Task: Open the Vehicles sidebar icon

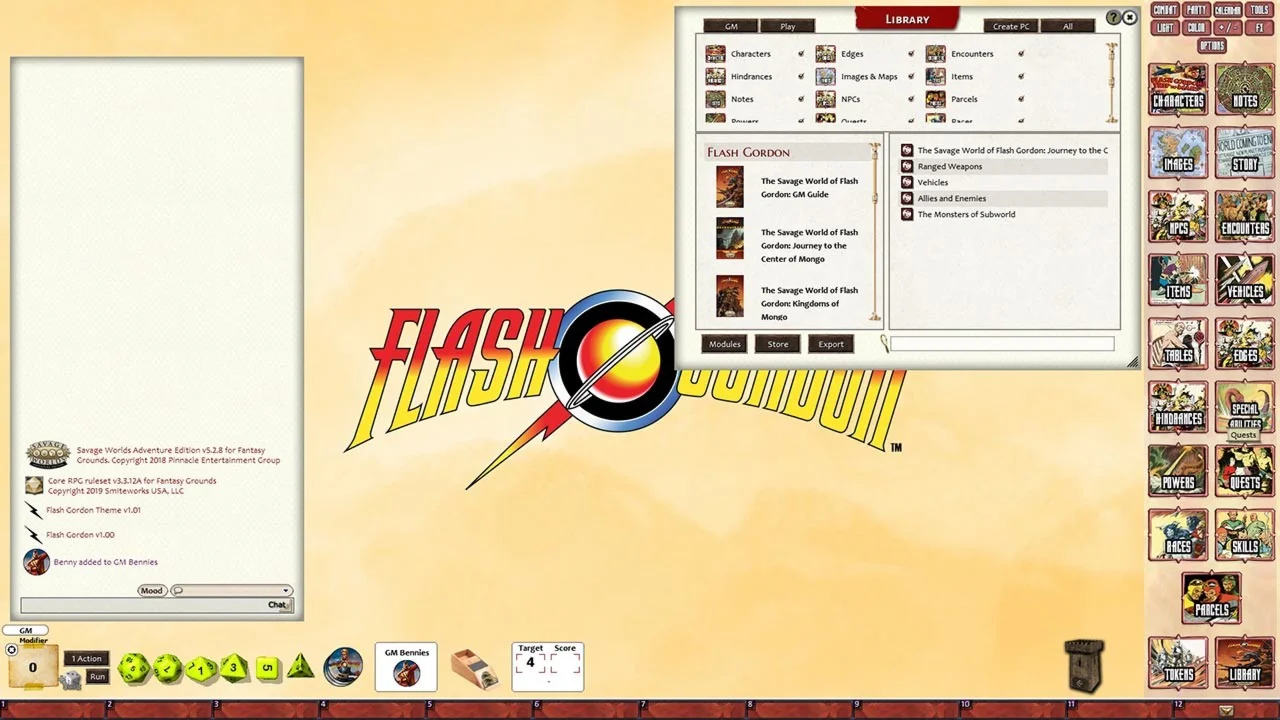Action: coord(1244,280)
